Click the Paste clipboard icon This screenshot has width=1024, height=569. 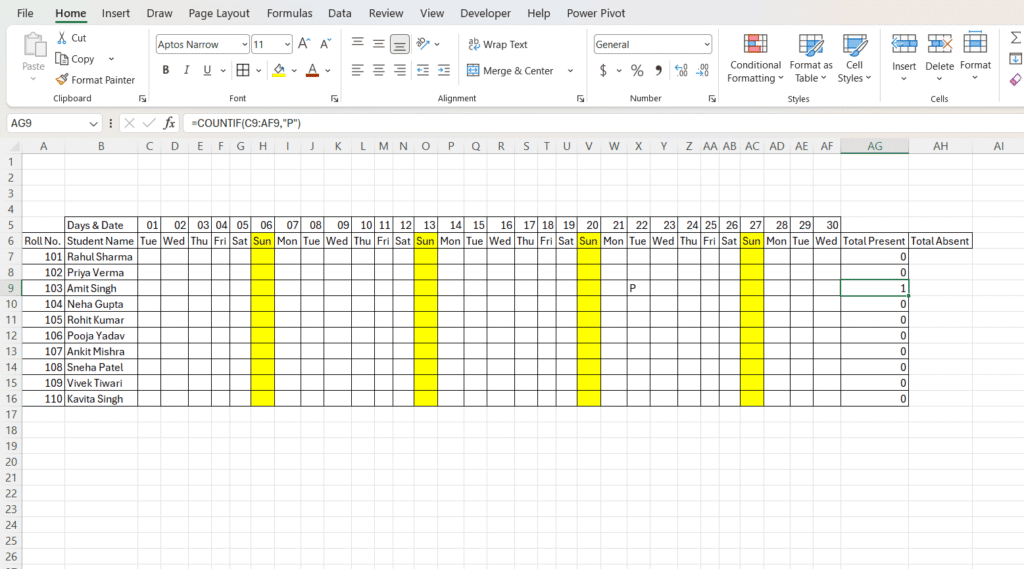pyautogui.click(x=33, y=46)
